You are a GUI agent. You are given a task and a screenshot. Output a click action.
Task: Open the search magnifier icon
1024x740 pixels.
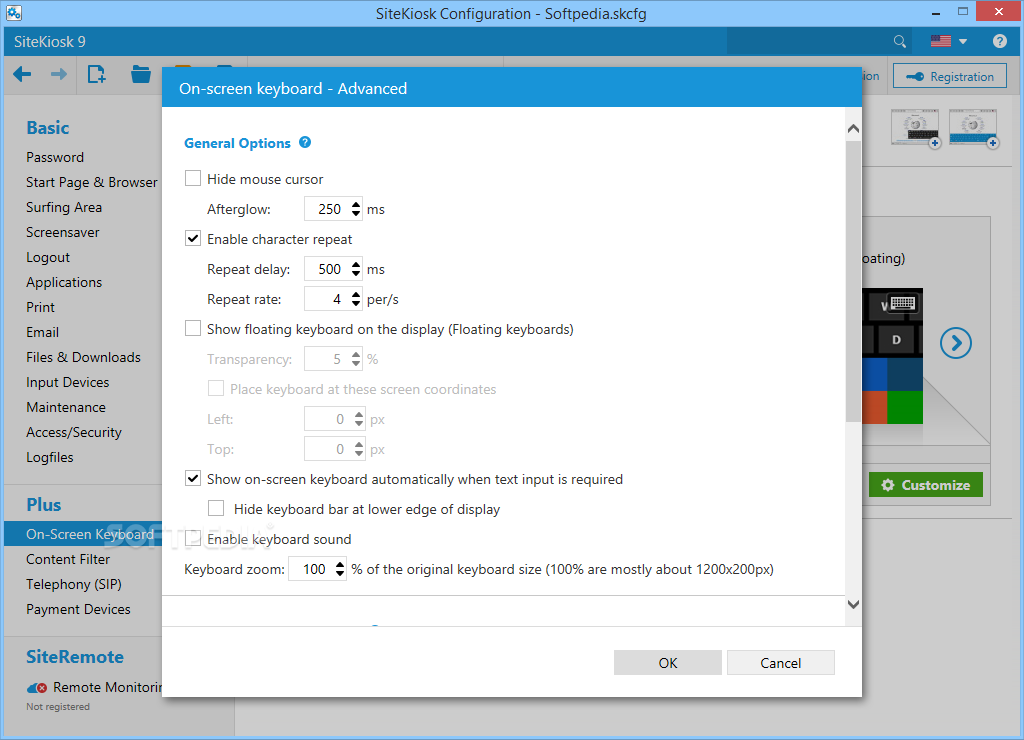point(900,42)
